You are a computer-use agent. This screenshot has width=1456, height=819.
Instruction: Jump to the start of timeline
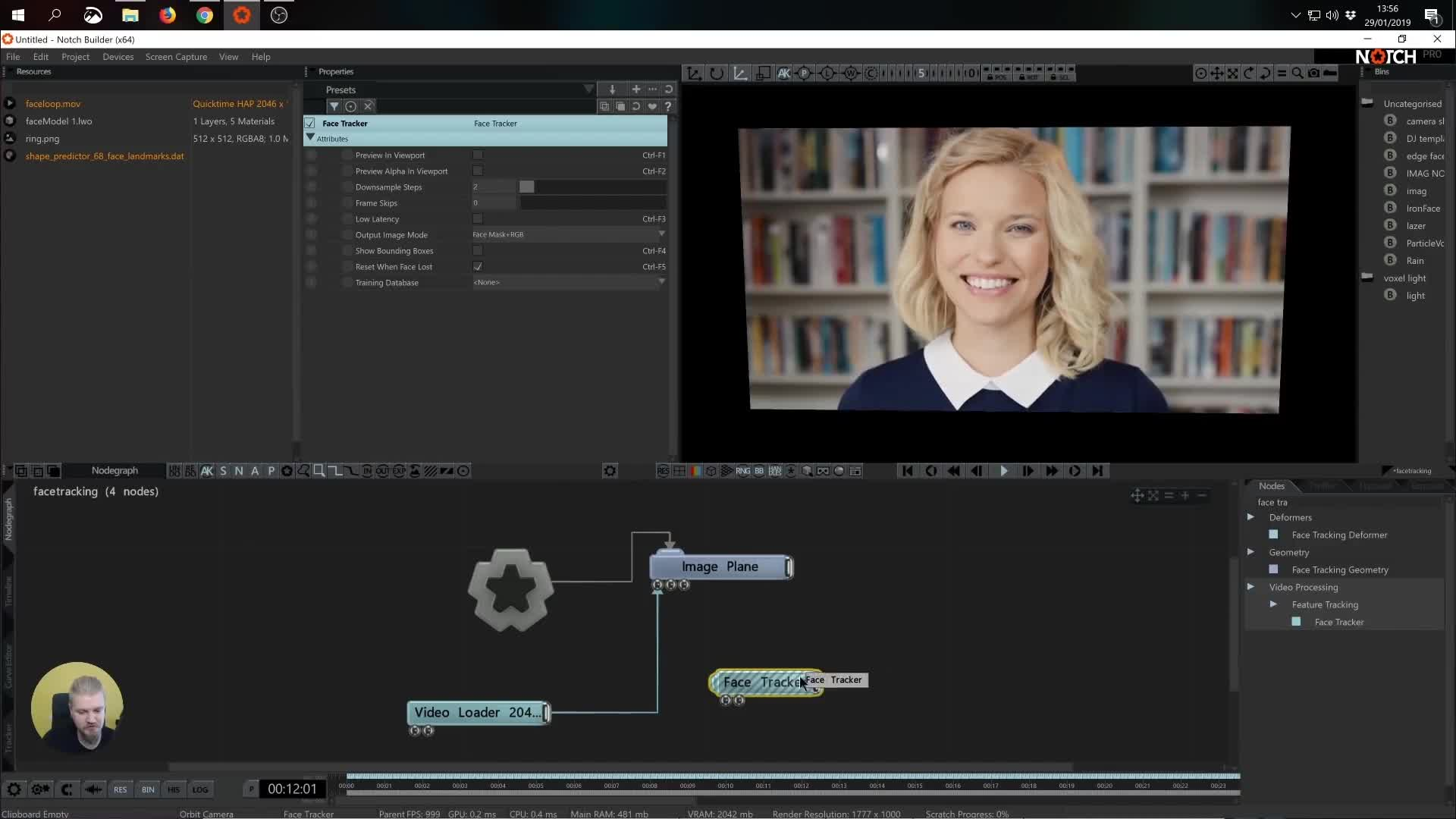tap(907, 471)
